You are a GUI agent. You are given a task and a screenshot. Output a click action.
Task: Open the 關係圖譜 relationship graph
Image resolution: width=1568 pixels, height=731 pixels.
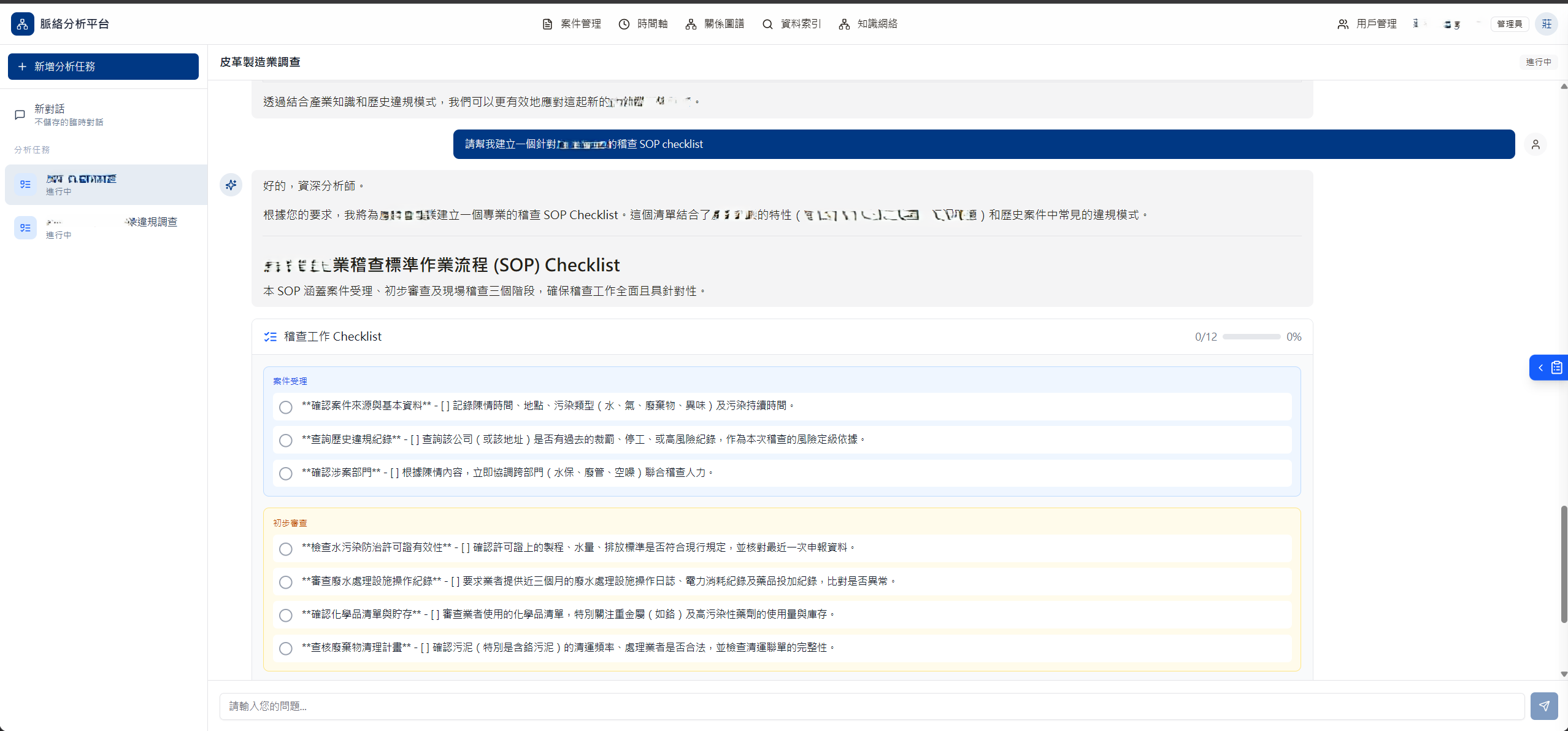point(715,24)
